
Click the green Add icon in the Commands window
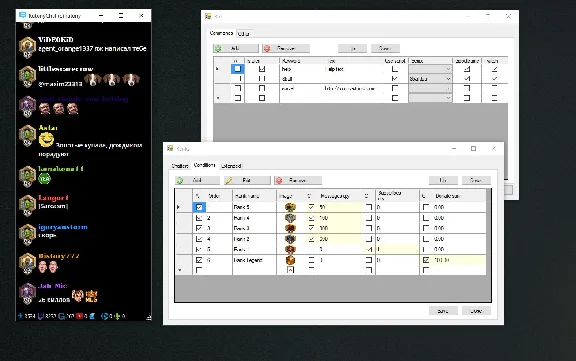tap(218, 48)
